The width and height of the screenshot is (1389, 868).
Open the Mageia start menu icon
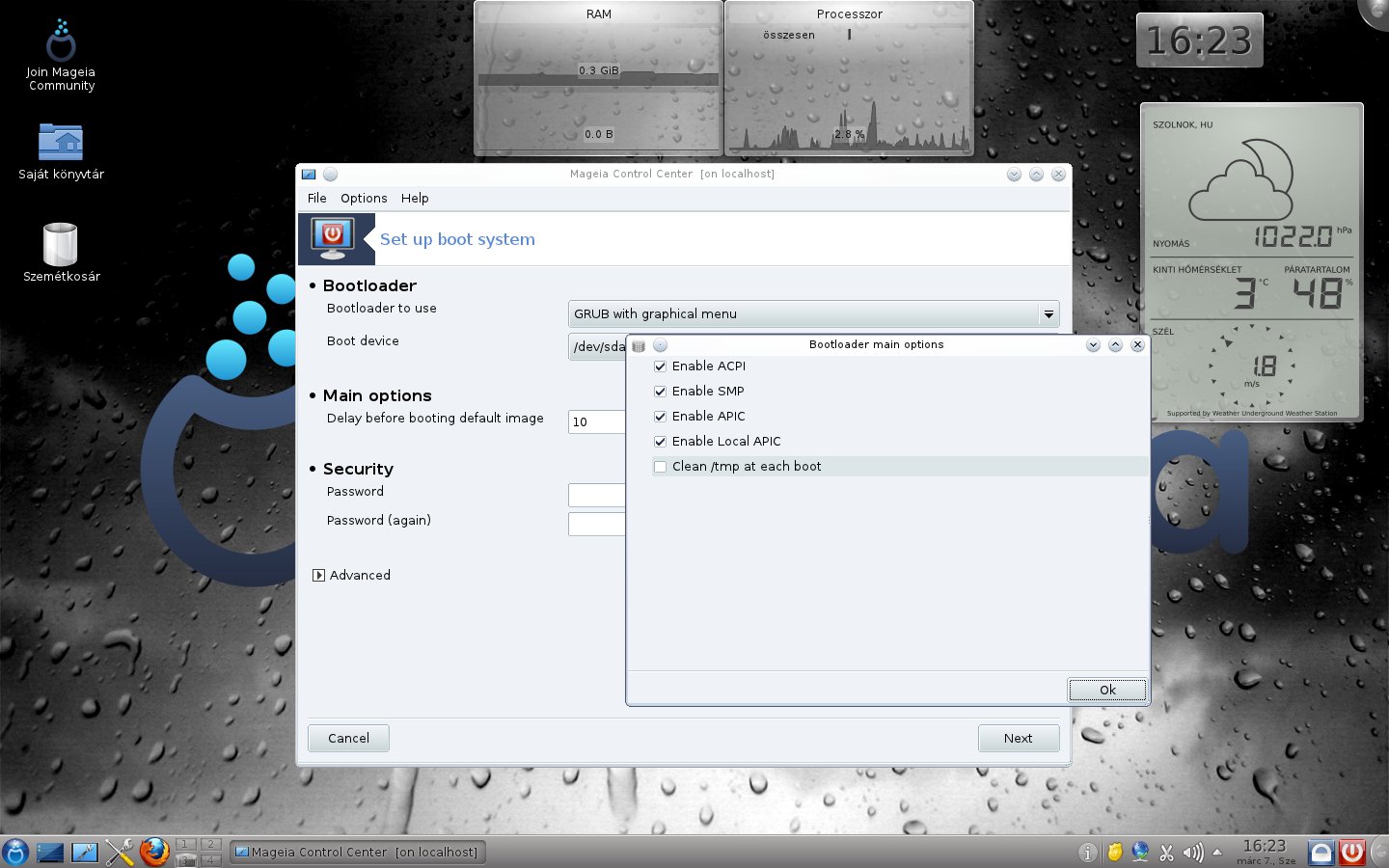tap(15, 852)
